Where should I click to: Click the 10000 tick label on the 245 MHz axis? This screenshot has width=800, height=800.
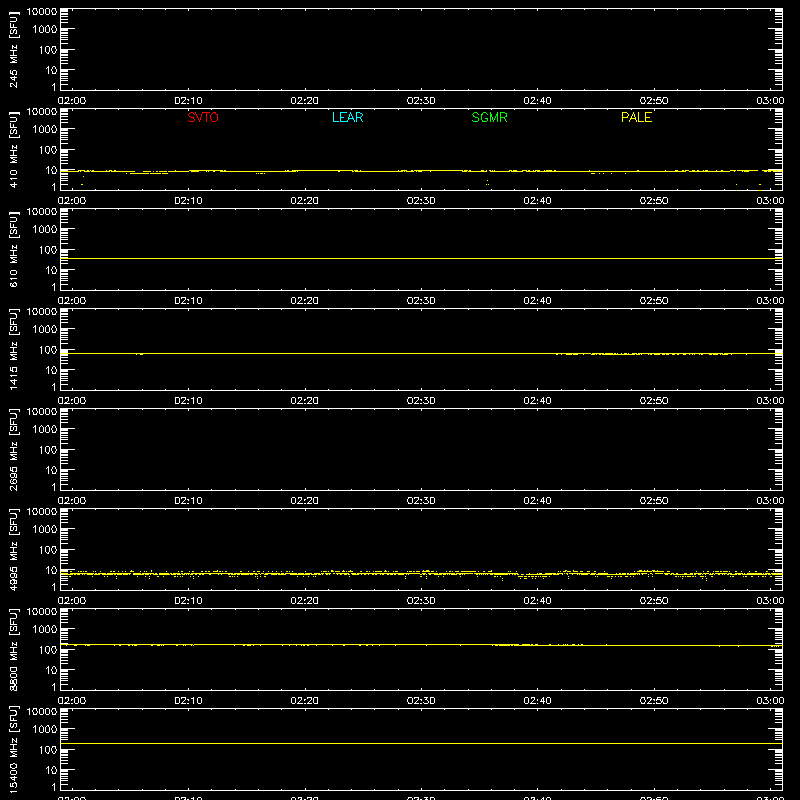[42, 12]
